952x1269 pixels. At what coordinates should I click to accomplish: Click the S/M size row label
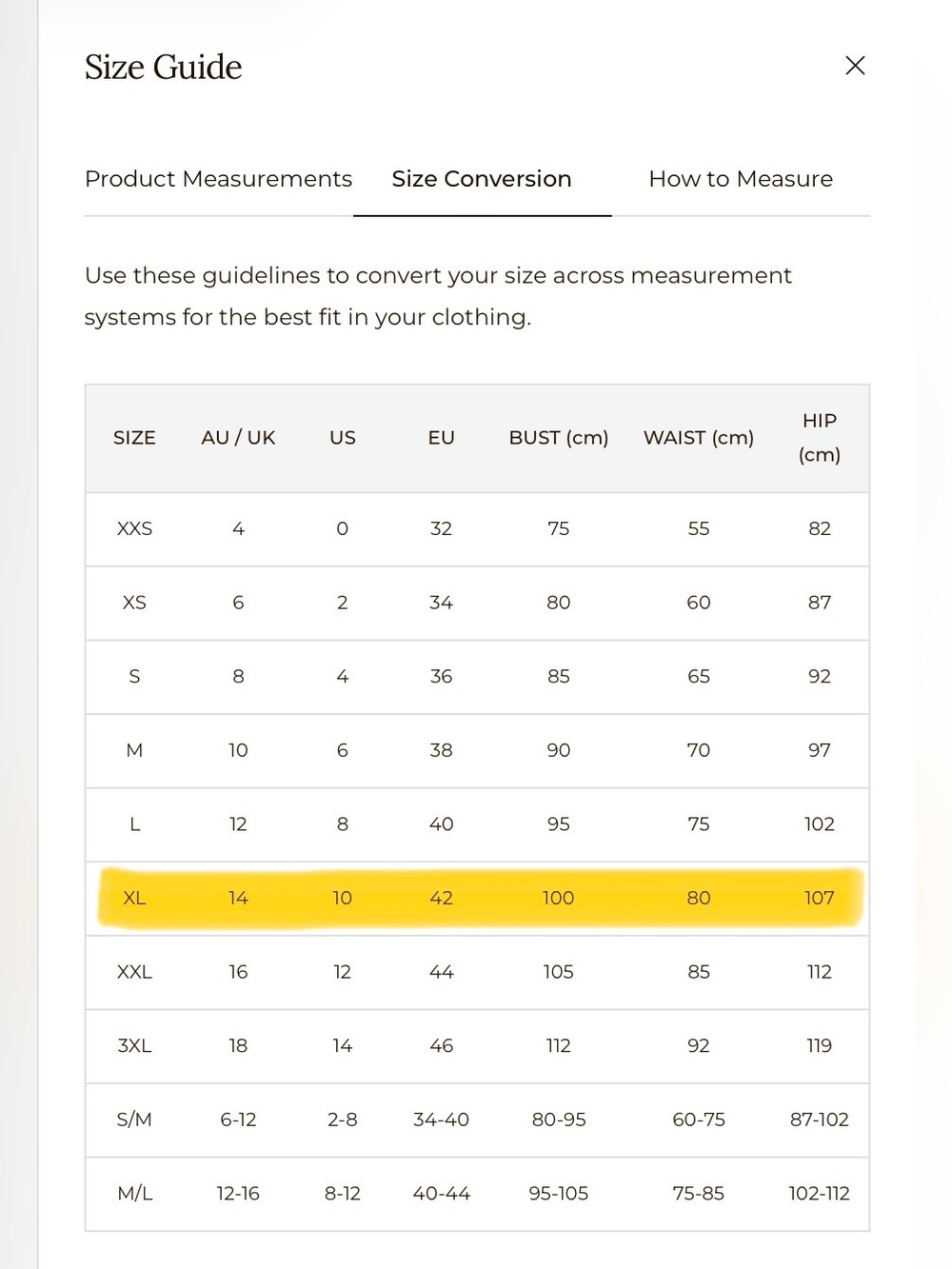134,1120
